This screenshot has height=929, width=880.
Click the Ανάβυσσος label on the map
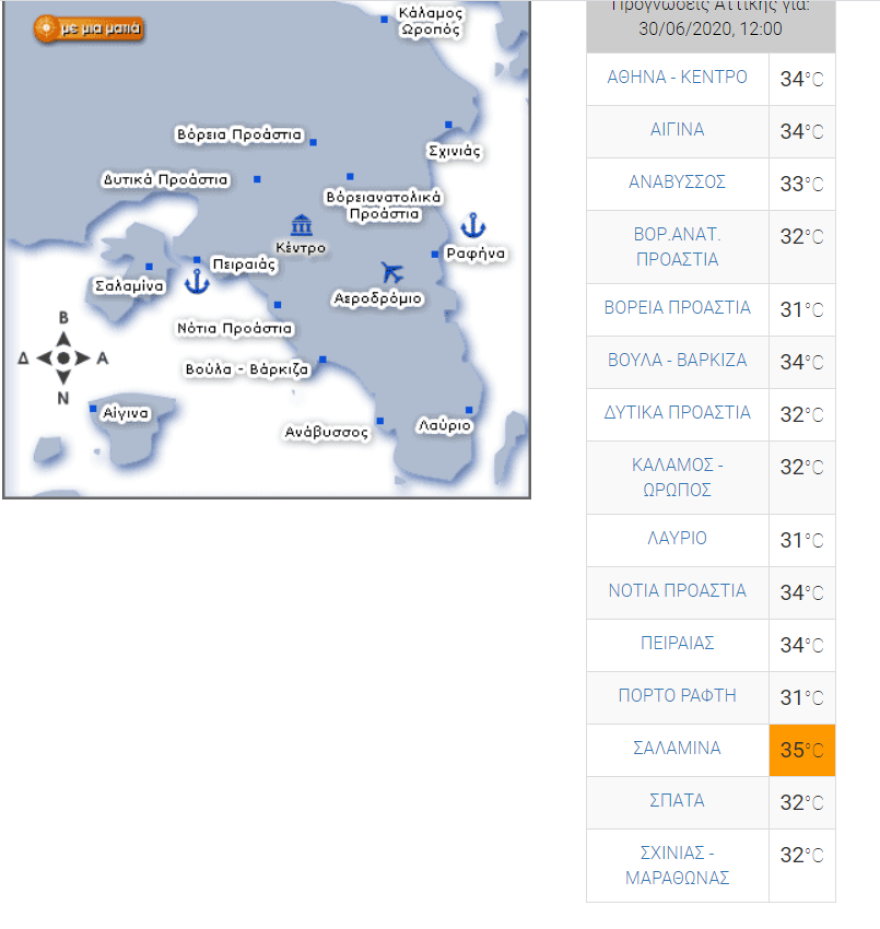pos(327,432)
